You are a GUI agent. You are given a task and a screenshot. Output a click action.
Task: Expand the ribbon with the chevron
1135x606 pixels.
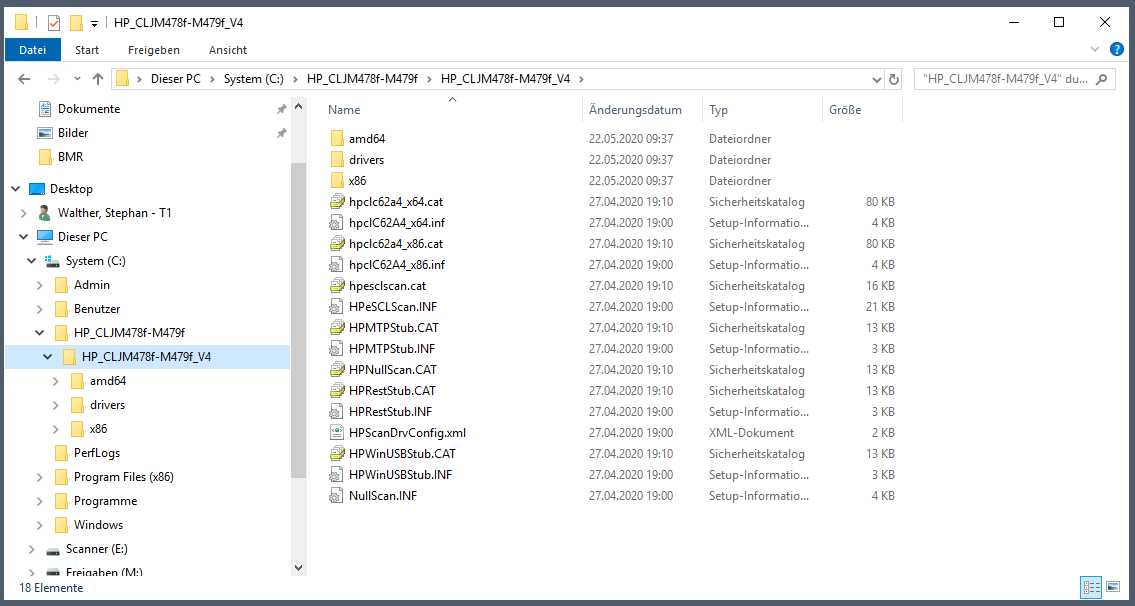tap(1094, 49)
